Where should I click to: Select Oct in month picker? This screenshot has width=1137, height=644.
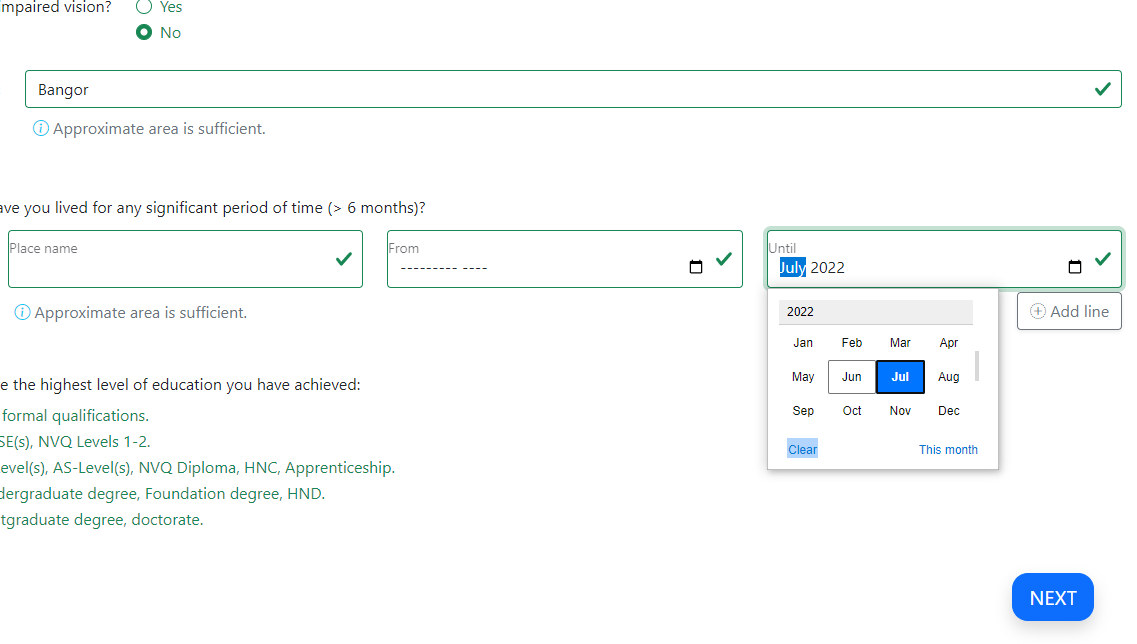[x=851, y=411]
